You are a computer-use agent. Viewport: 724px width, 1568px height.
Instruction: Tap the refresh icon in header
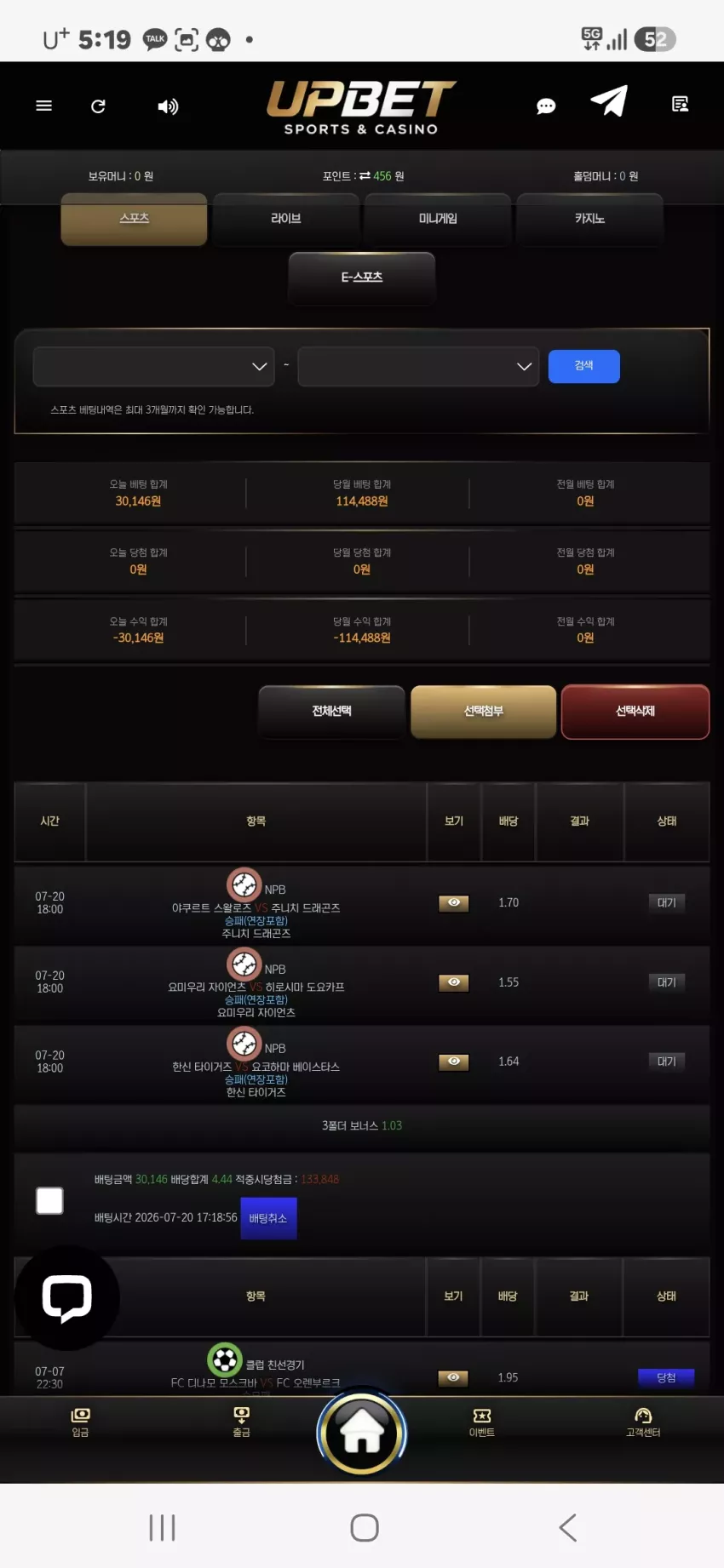98,106
